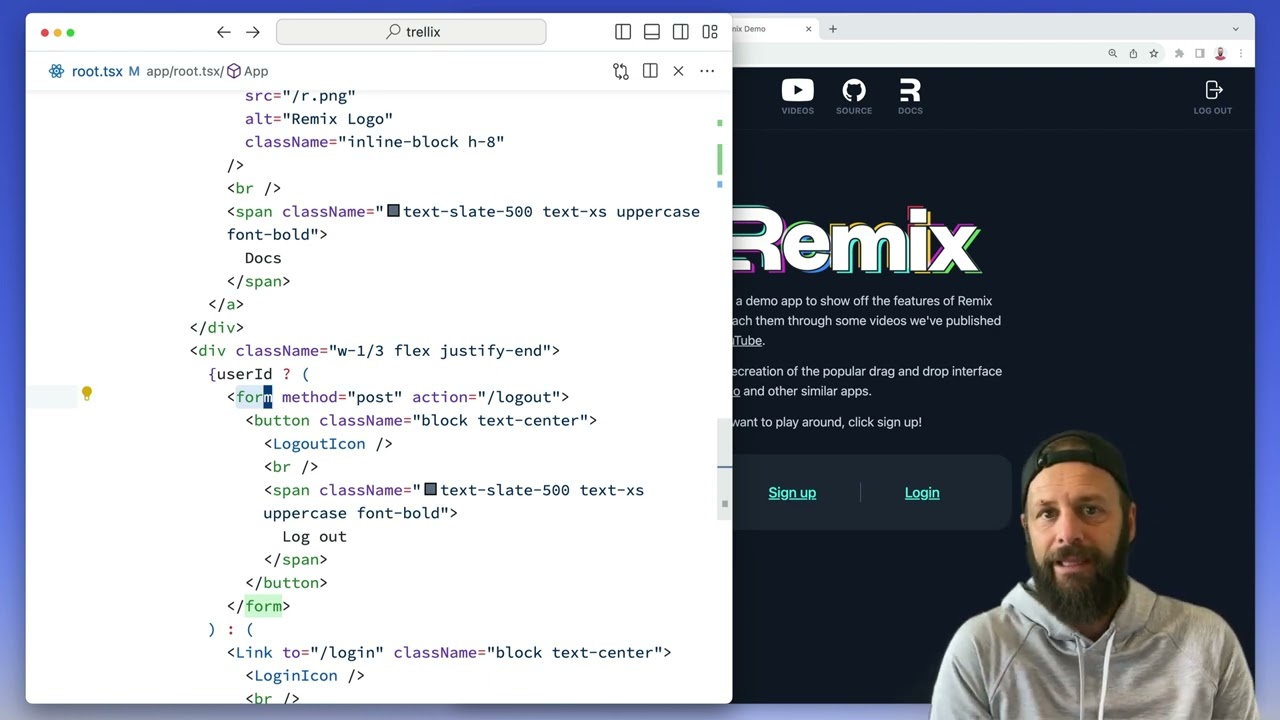Screen dimensions: 1280x720
Task: Open the Source GitHub icon link
Action: point(853,97)
